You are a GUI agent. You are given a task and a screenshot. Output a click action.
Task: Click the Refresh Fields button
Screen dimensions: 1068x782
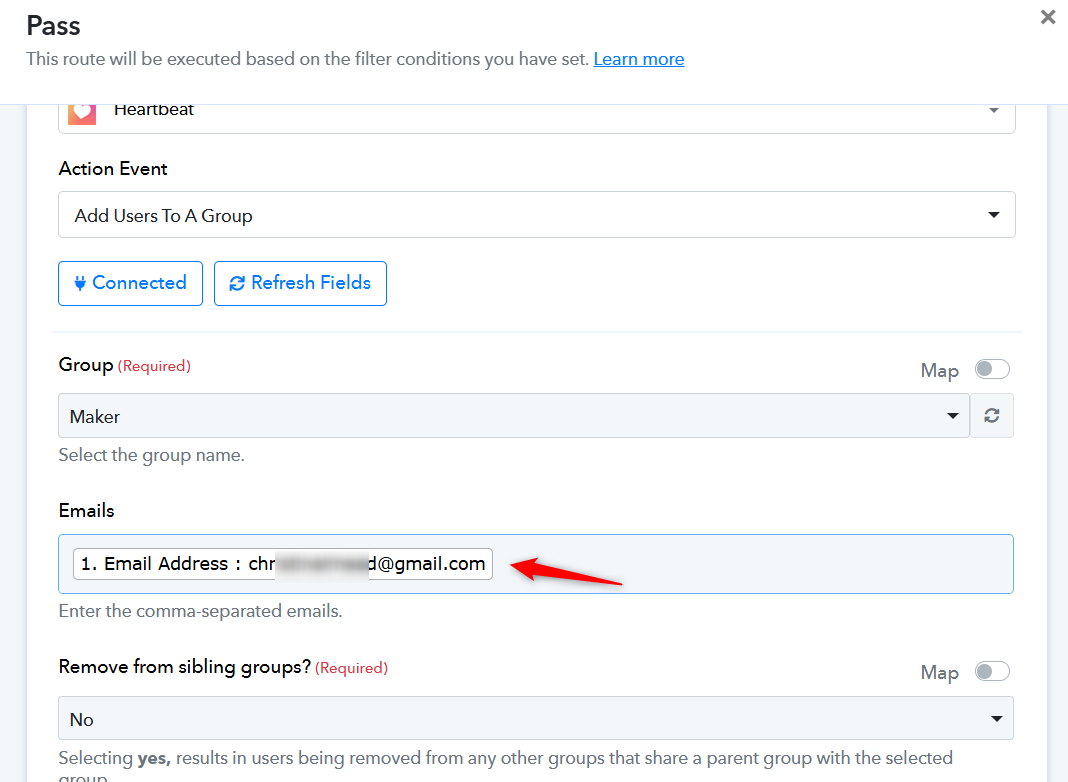[300, 283]
